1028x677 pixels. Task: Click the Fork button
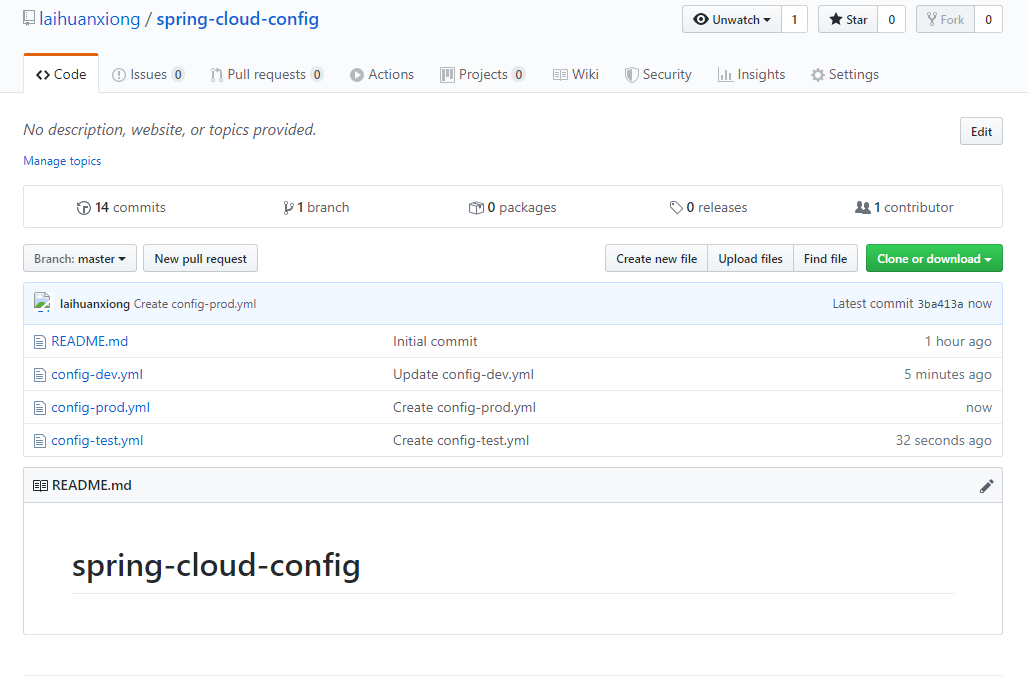[x=945, y=20]
